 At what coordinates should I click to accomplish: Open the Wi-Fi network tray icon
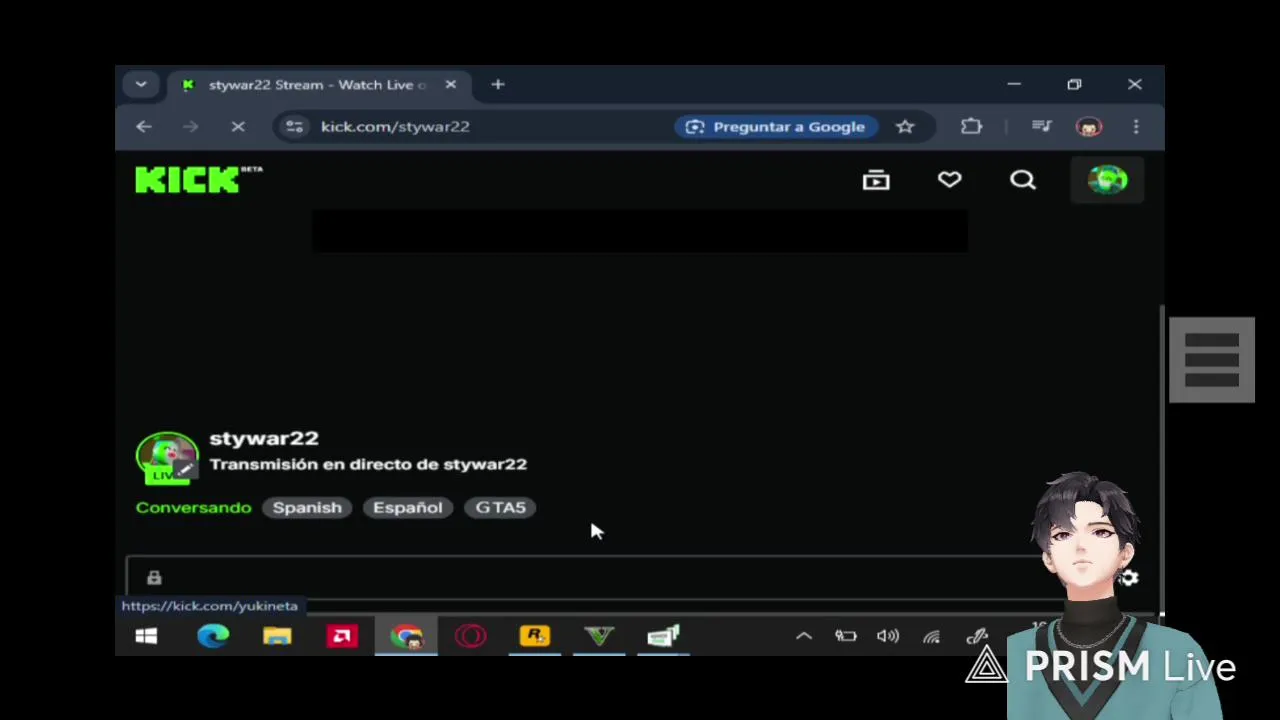coord(931,637)
